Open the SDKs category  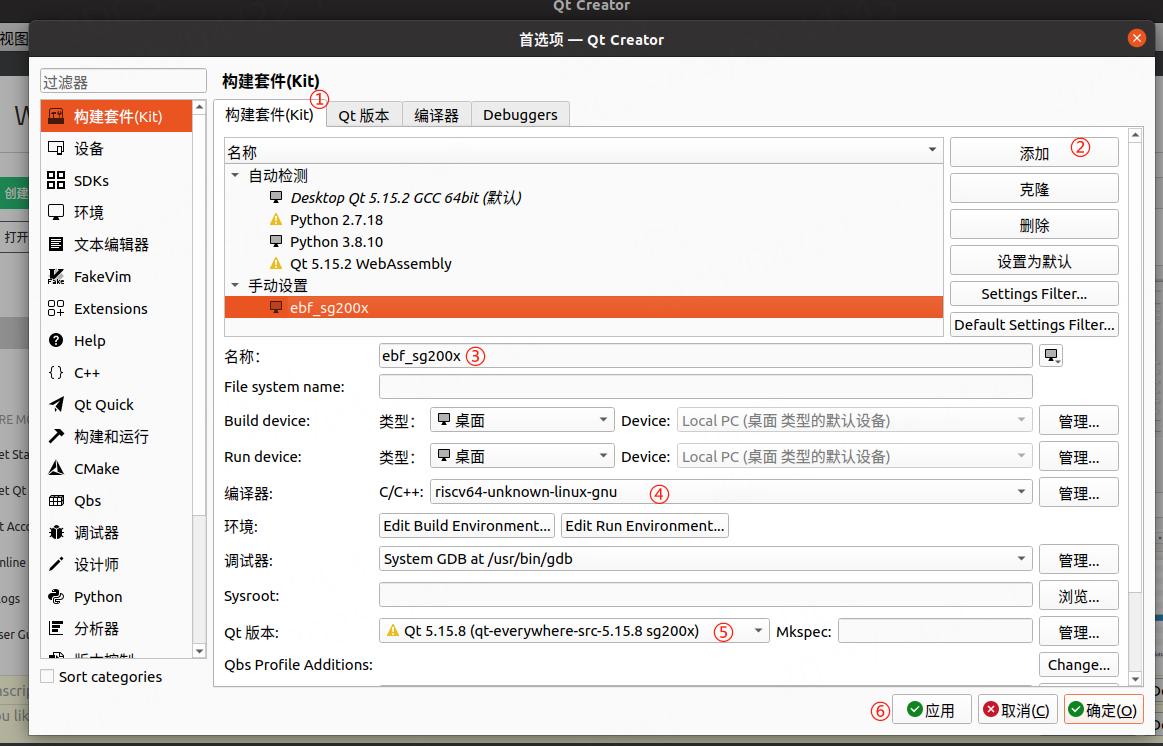116,180
